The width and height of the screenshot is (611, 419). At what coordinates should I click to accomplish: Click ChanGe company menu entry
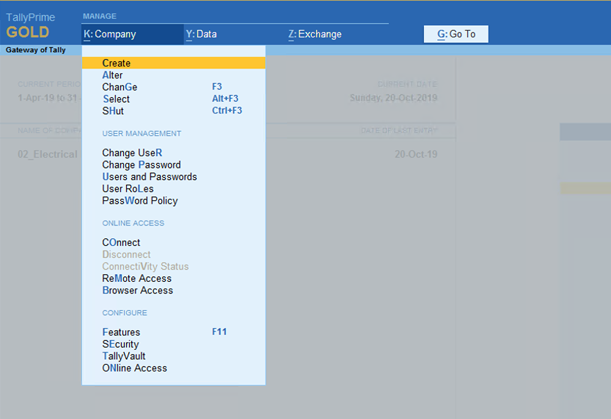click(119, 87)
